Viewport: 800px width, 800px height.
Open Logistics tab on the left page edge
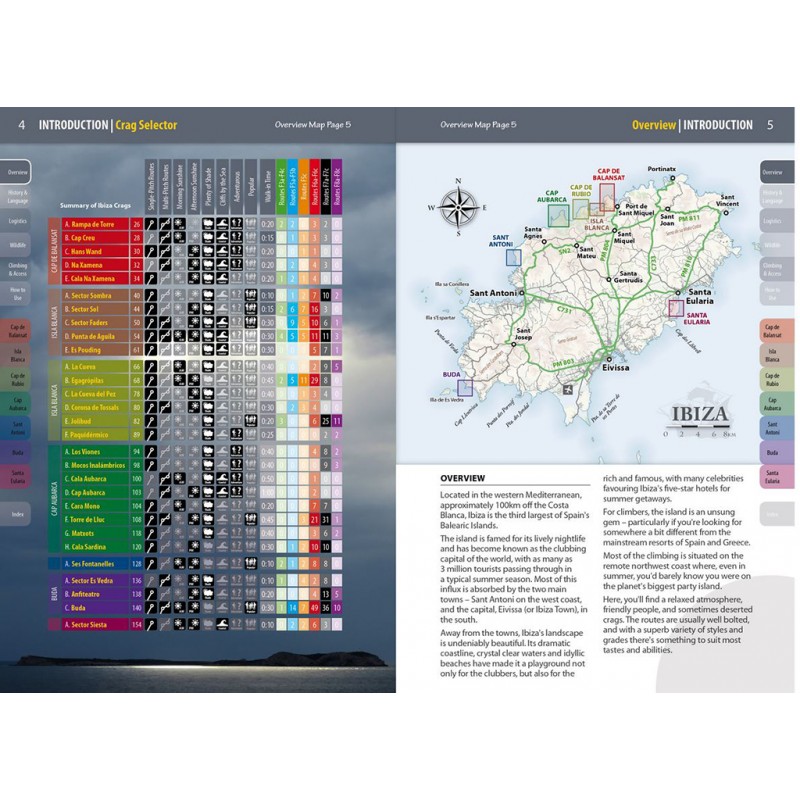pyautogui.click(x=17, y=220)
